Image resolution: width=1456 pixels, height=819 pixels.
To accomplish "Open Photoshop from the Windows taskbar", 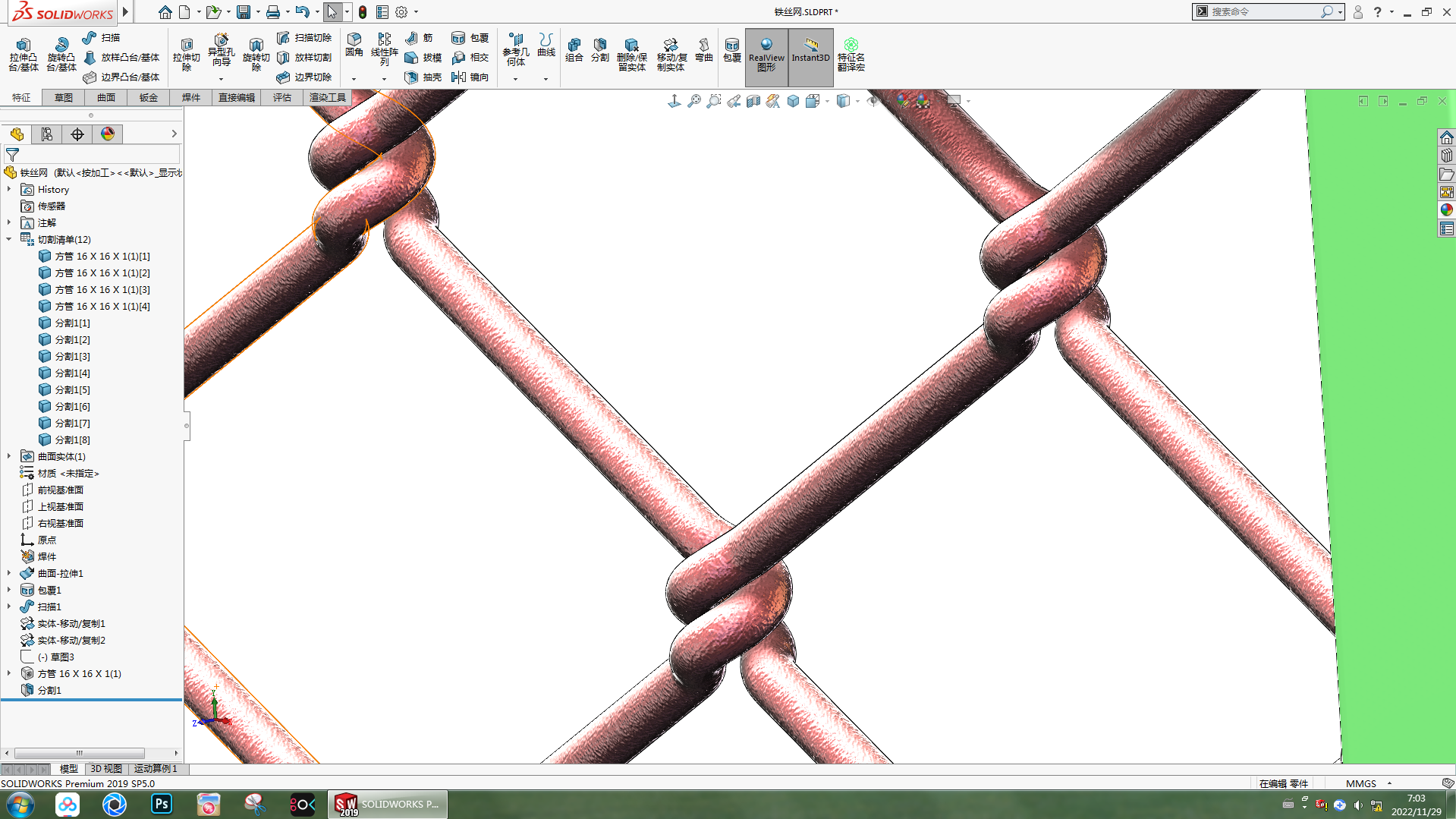I will 162,804.
